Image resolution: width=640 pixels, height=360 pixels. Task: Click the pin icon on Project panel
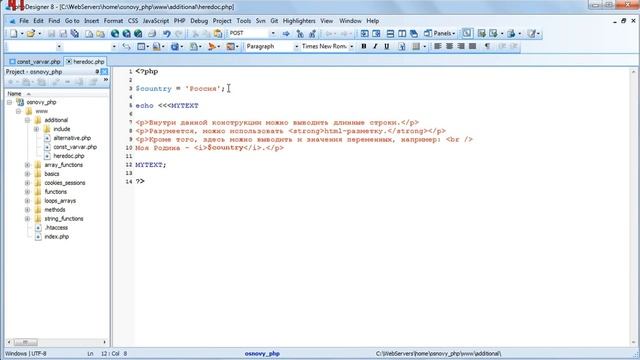97,71
